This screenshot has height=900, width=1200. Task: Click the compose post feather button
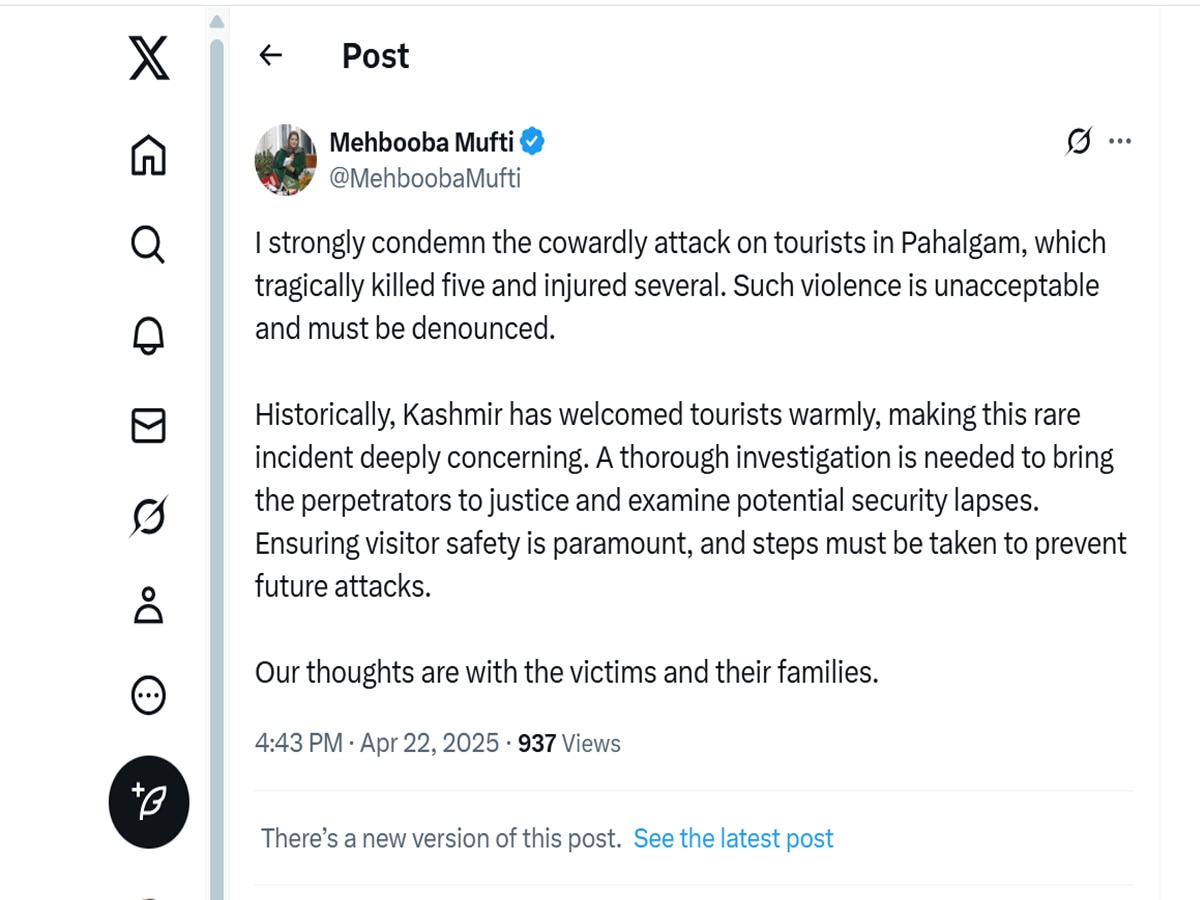point(149,802)
